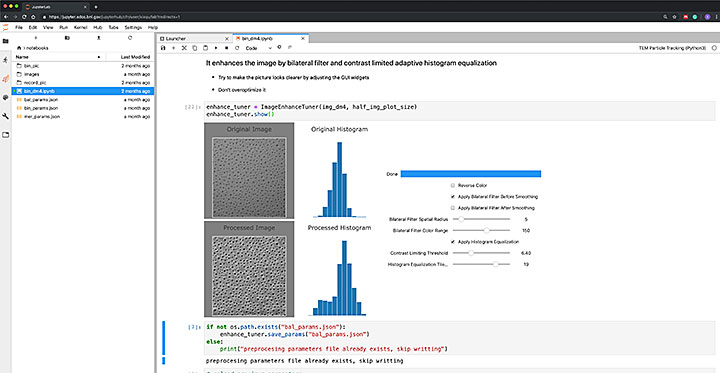The width and height of the screenshot is (720, 373).
Task: Switch to the Launcher tab
Action: (x=194, y=39)
